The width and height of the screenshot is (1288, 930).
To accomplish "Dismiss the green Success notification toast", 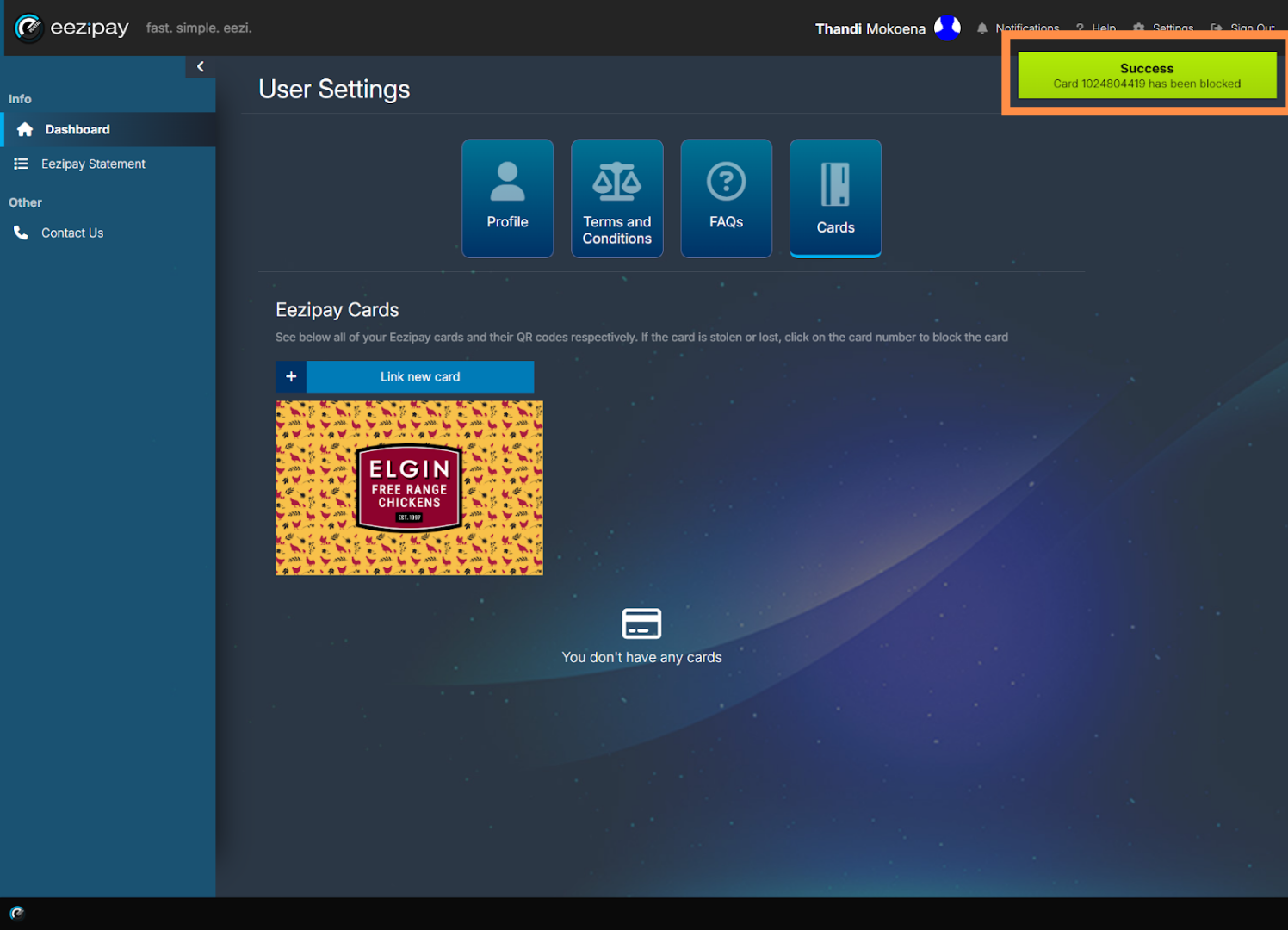I will 1147,75.
